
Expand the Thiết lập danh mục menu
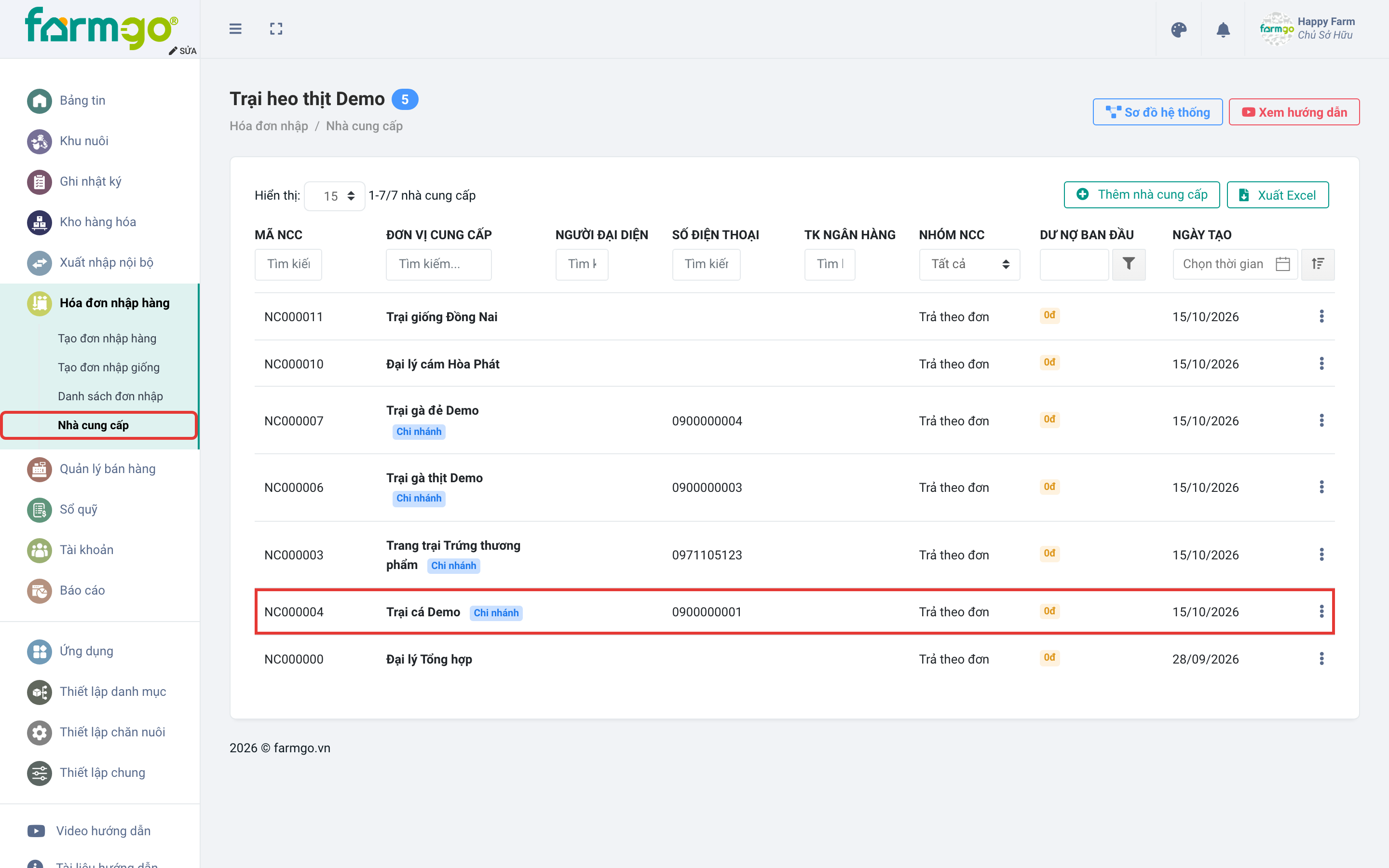(99, 692)
